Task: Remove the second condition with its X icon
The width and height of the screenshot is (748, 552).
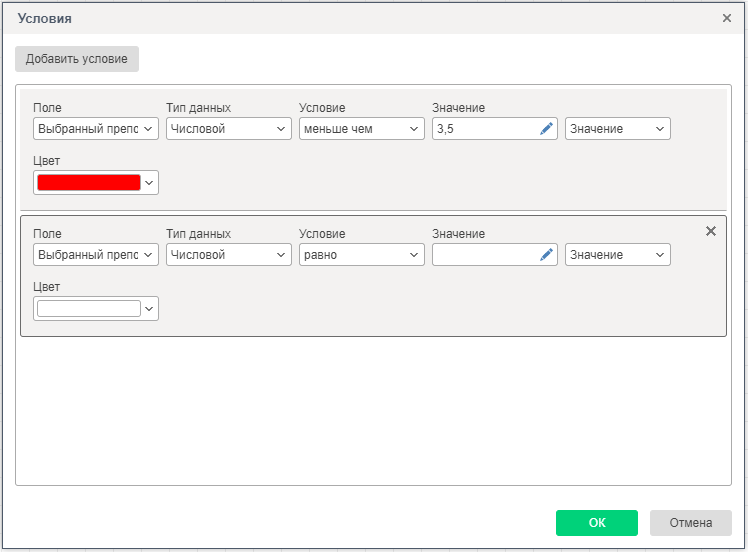Action: click(x=711, y=231)
